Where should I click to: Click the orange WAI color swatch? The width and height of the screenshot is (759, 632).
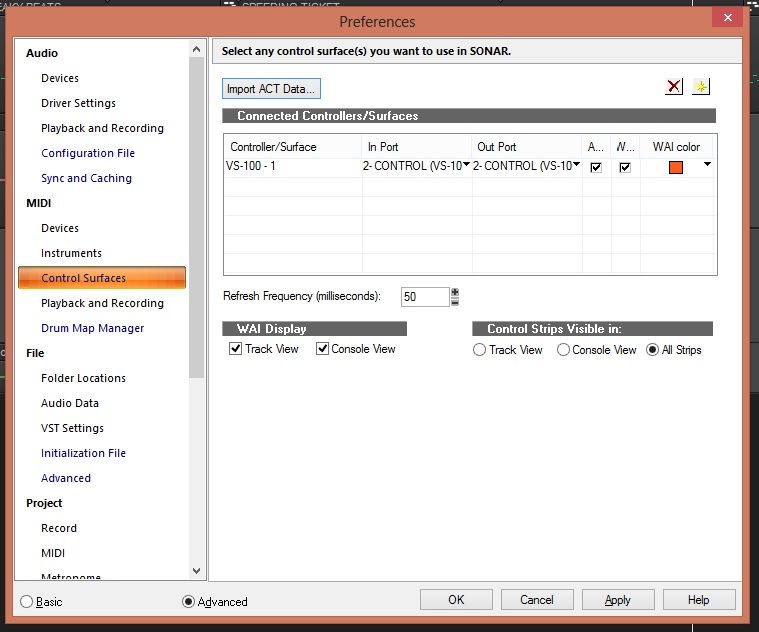pyautogui.click(x=676, y=167)
